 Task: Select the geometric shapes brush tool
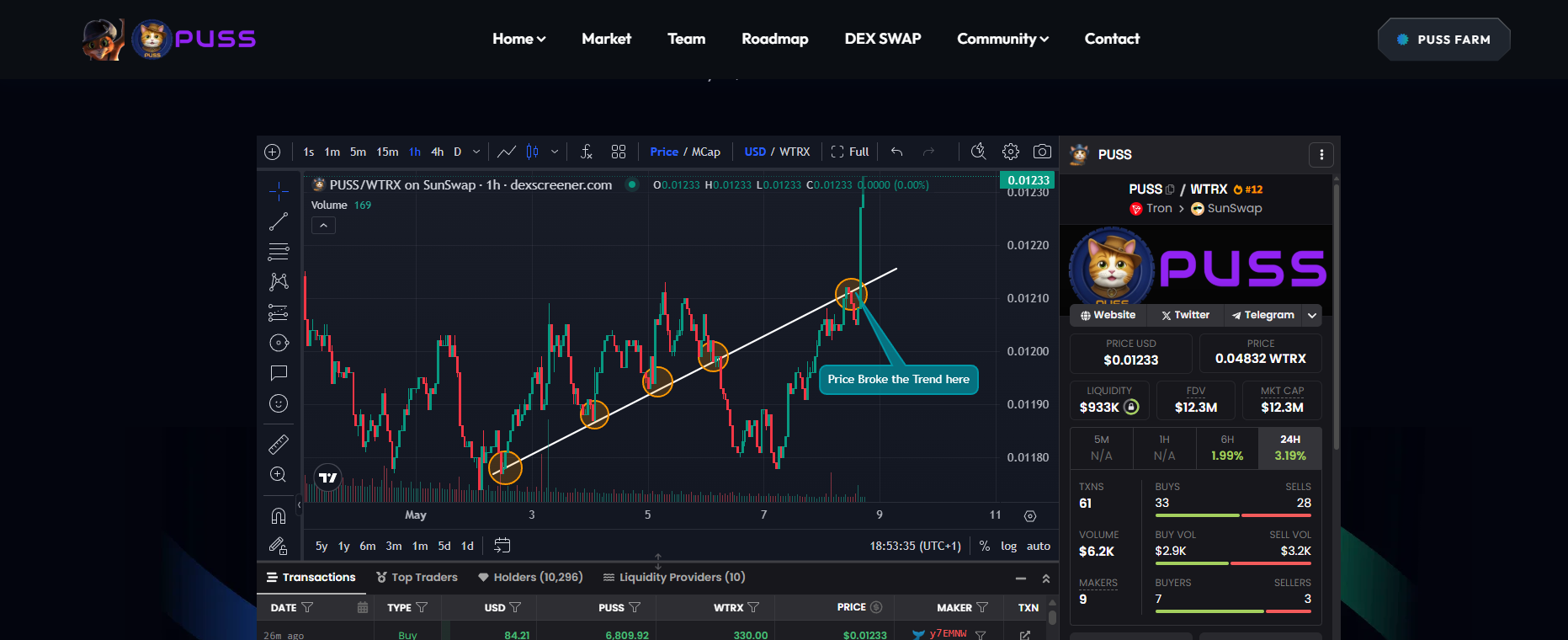pos(279,343)
